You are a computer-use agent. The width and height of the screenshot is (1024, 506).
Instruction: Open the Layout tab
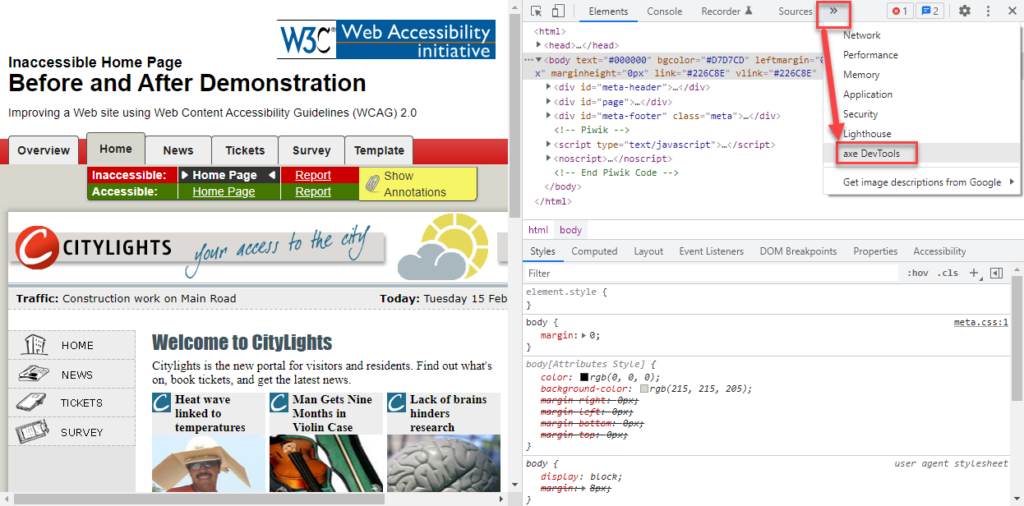tap(648, 251)
